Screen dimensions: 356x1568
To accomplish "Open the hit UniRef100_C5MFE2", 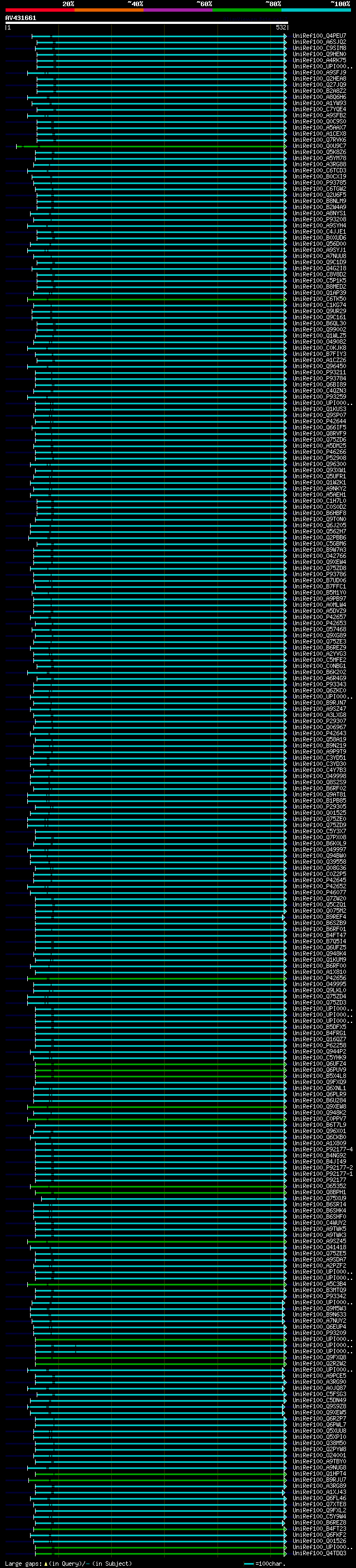I will [319, 660].
